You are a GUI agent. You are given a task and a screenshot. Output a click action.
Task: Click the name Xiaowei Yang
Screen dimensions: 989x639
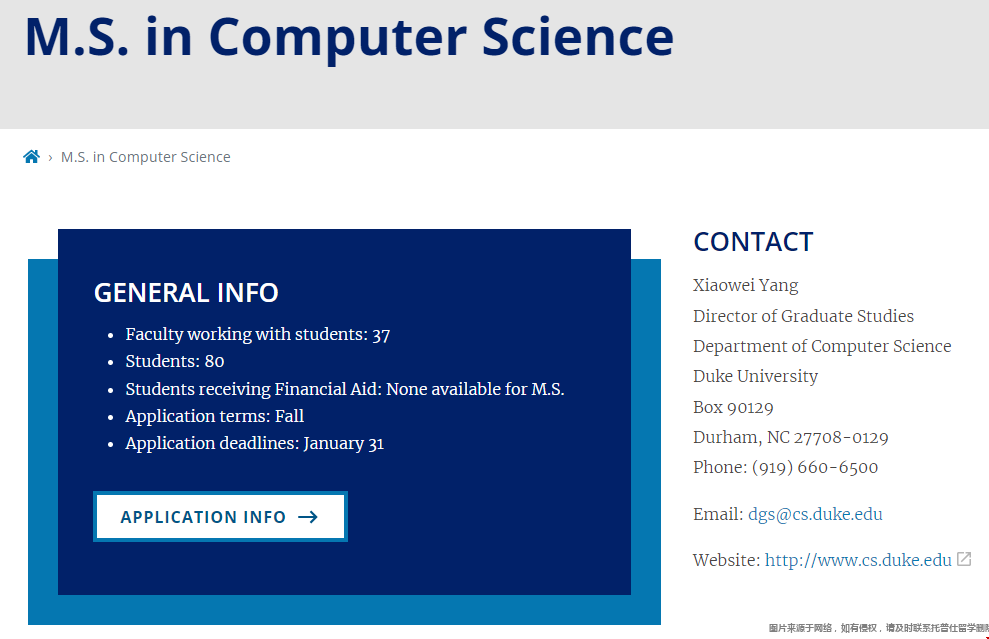746,286
